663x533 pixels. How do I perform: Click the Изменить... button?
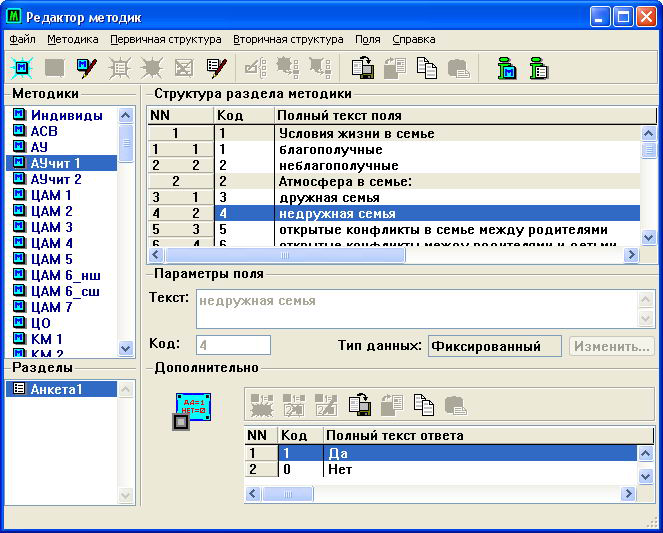612,346
